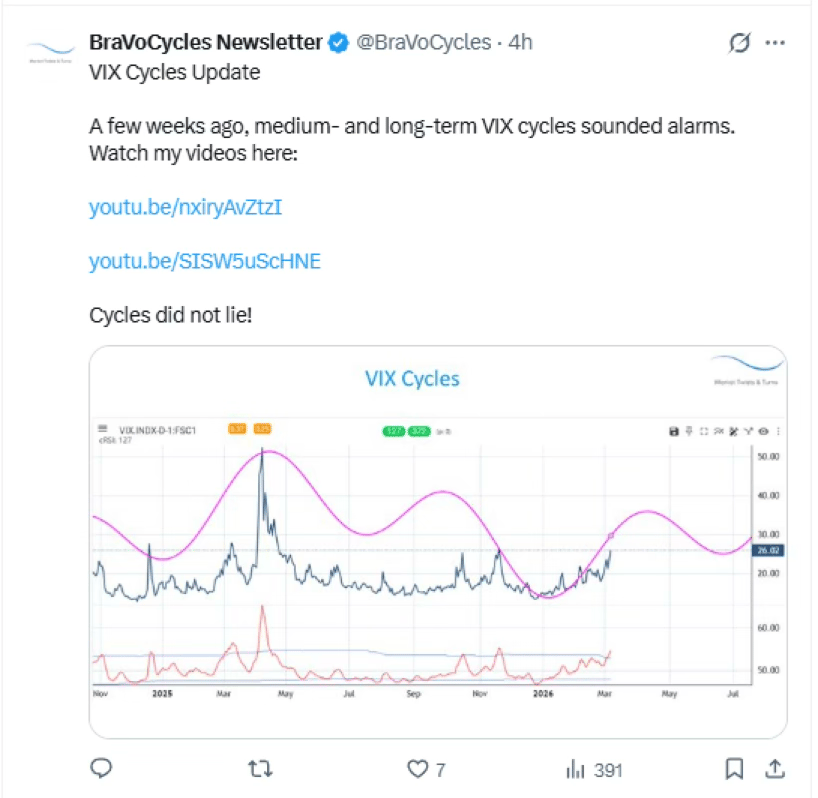Repost the BraVoCycles tweet
This screenshot has height=798, width=818.
260,769
